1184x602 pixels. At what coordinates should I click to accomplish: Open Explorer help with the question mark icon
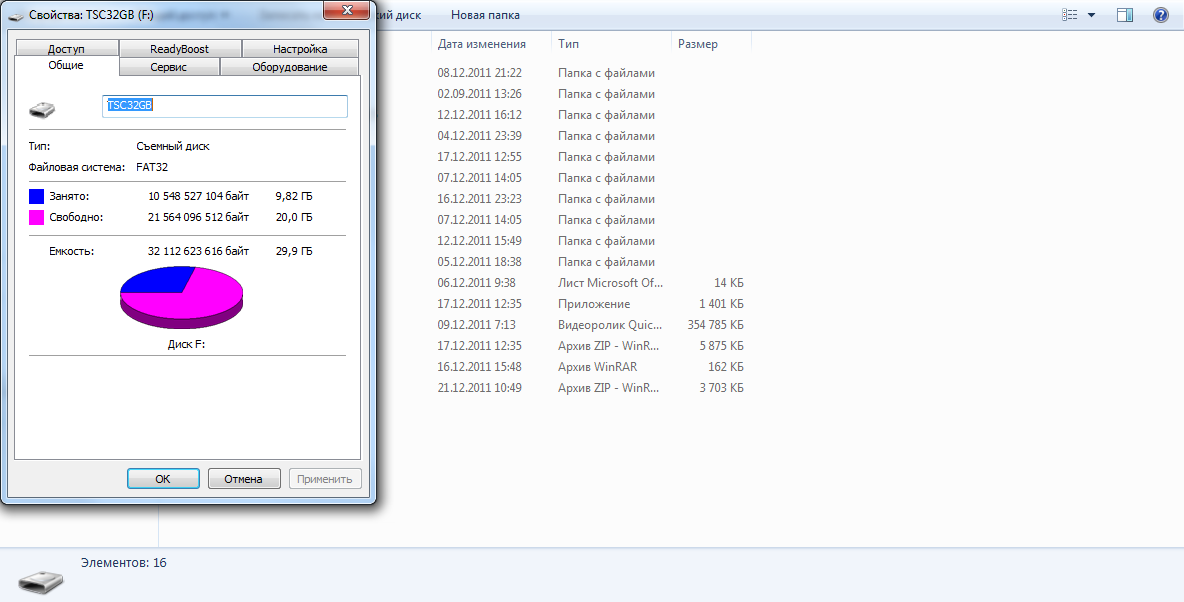[1161, 15]
